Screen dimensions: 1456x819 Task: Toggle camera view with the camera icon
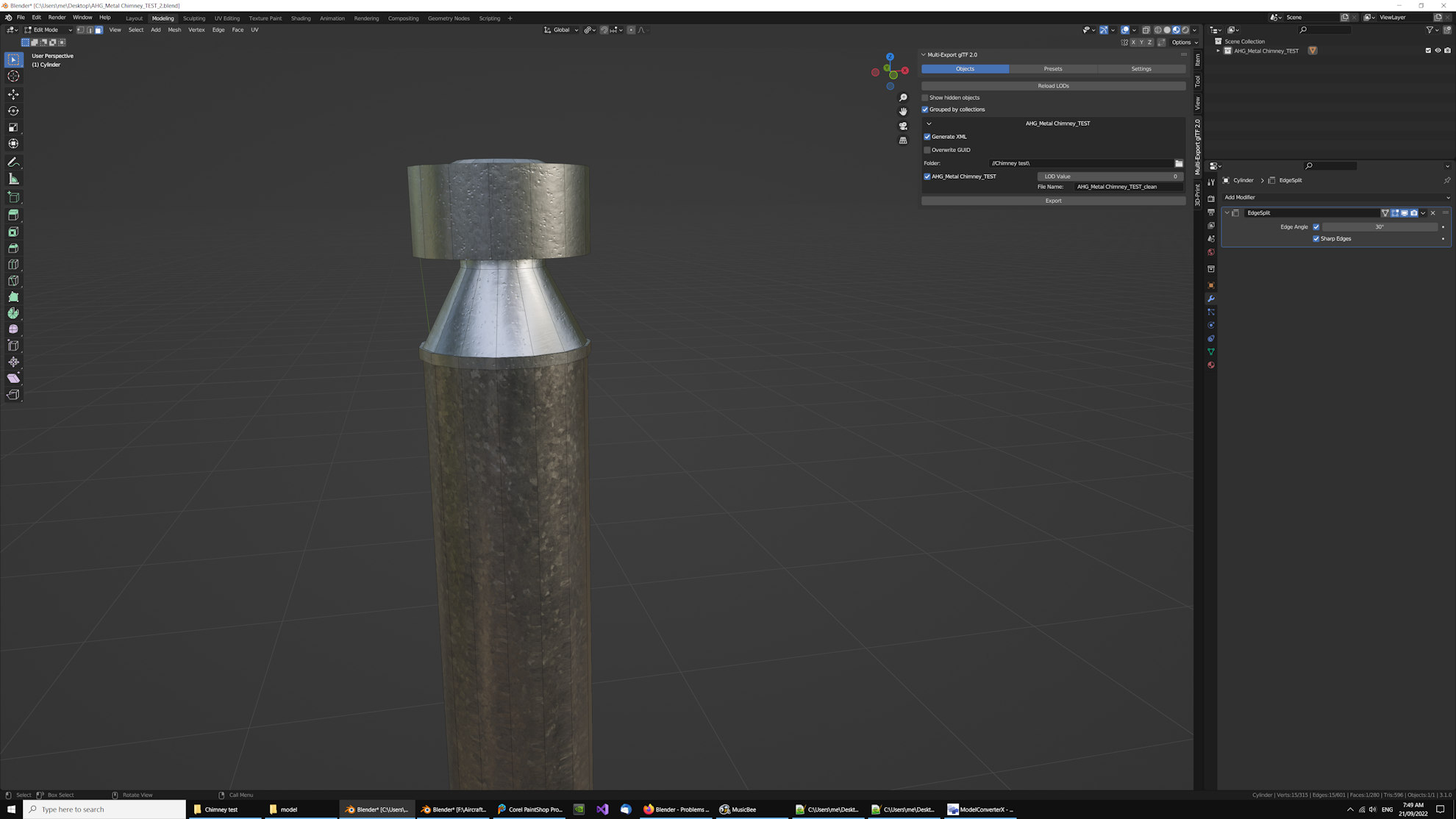903,126
